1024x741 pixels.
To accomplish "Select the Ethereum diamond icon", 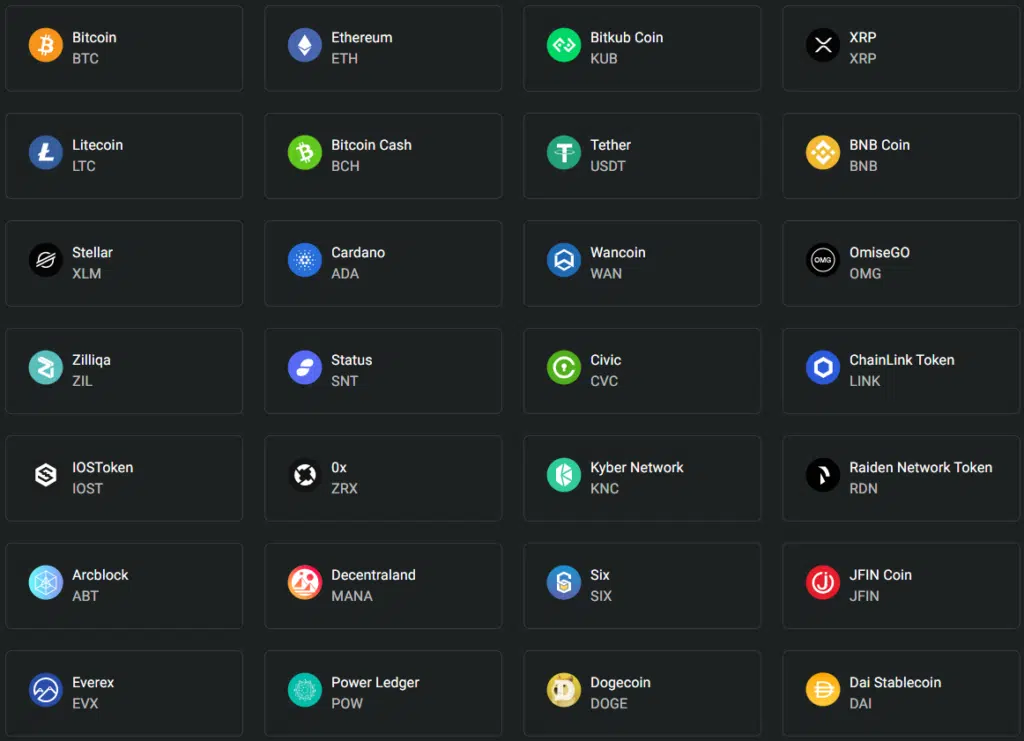I will [x=305, y=45].
